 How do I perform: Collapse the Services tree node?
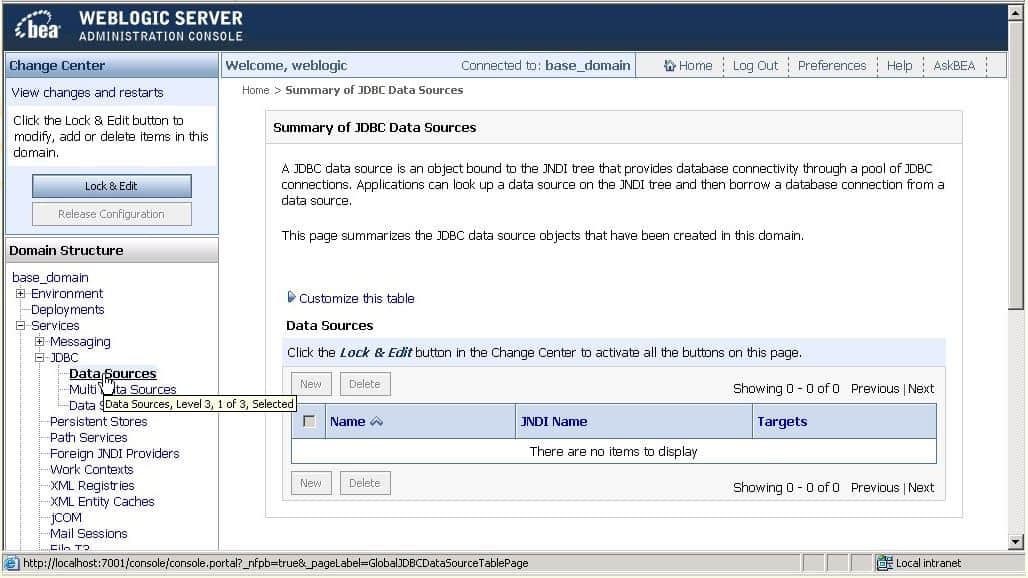20,325
